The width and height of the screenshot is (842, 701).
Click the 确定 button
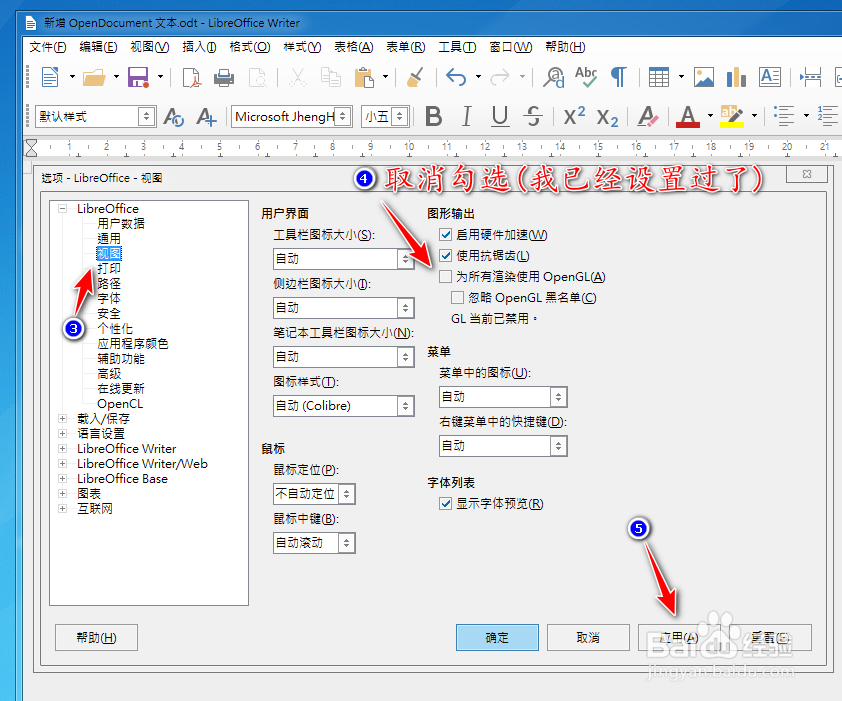[x=497, y=638]
